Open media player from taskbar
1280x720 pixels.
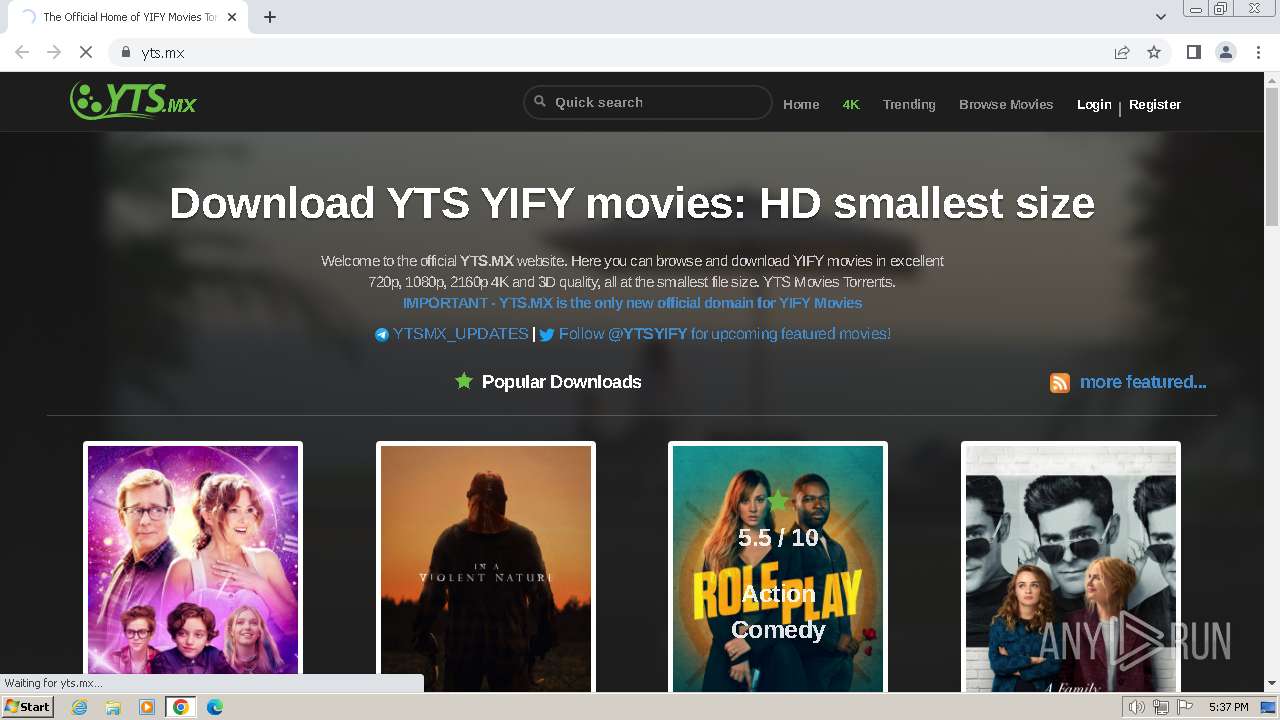coord(147,707)
